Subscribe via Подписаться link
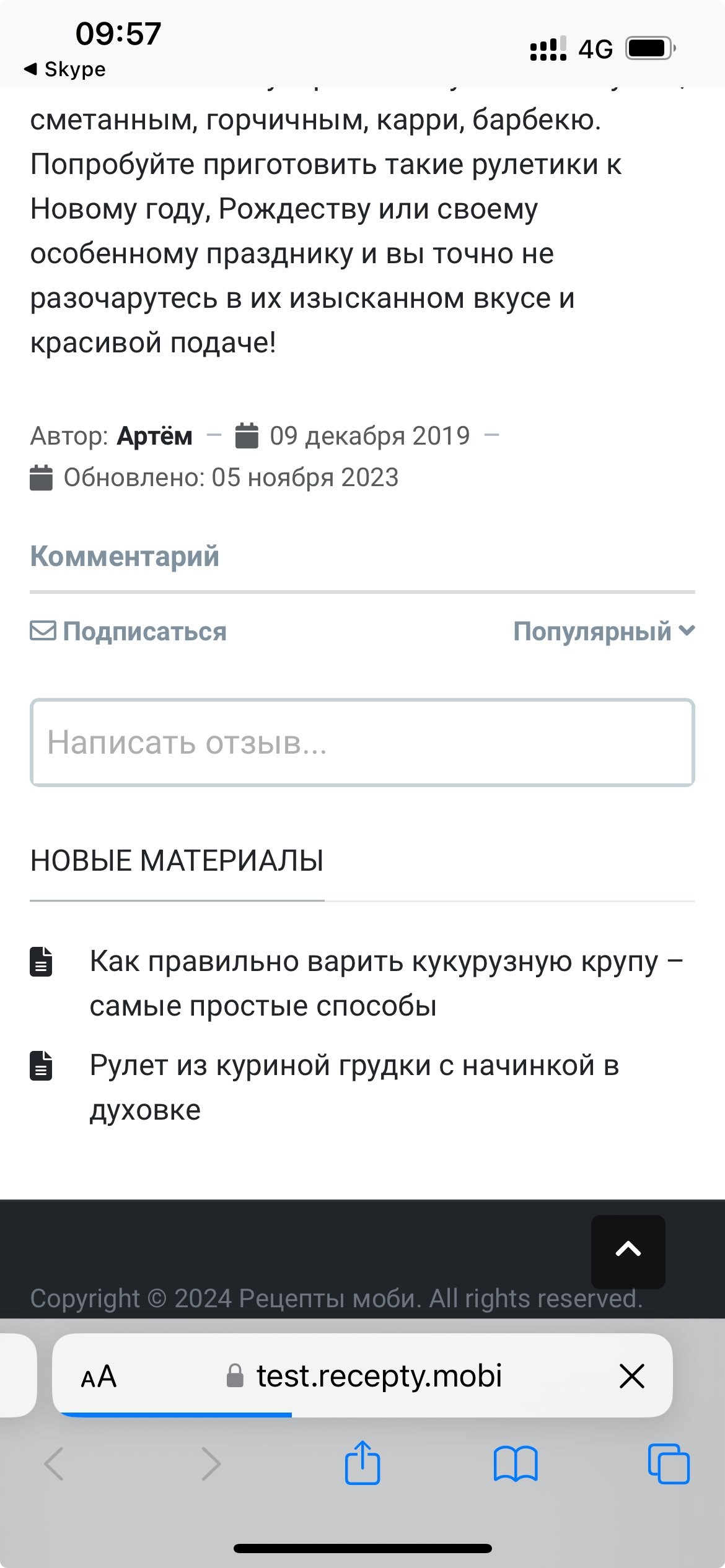Viewport: 725px width, 1568px height. click(x=144, y=632)
